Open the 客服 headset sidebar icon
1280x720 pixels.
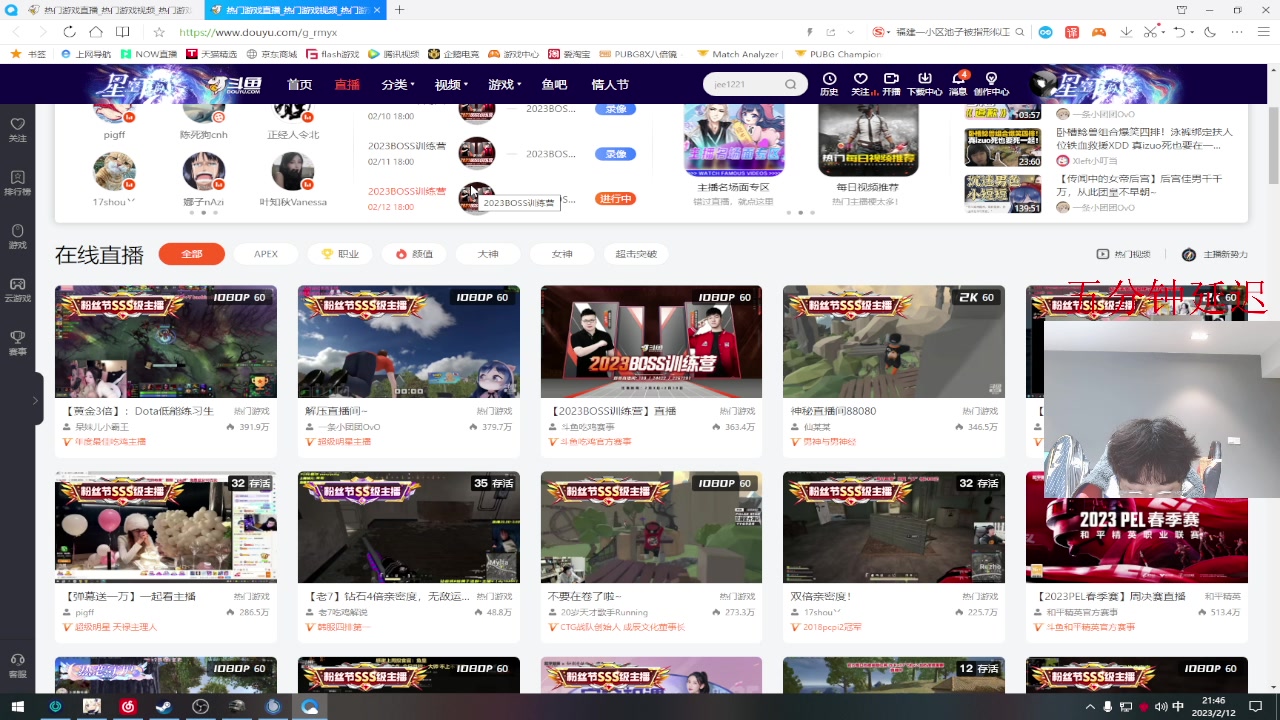point(17,665)
